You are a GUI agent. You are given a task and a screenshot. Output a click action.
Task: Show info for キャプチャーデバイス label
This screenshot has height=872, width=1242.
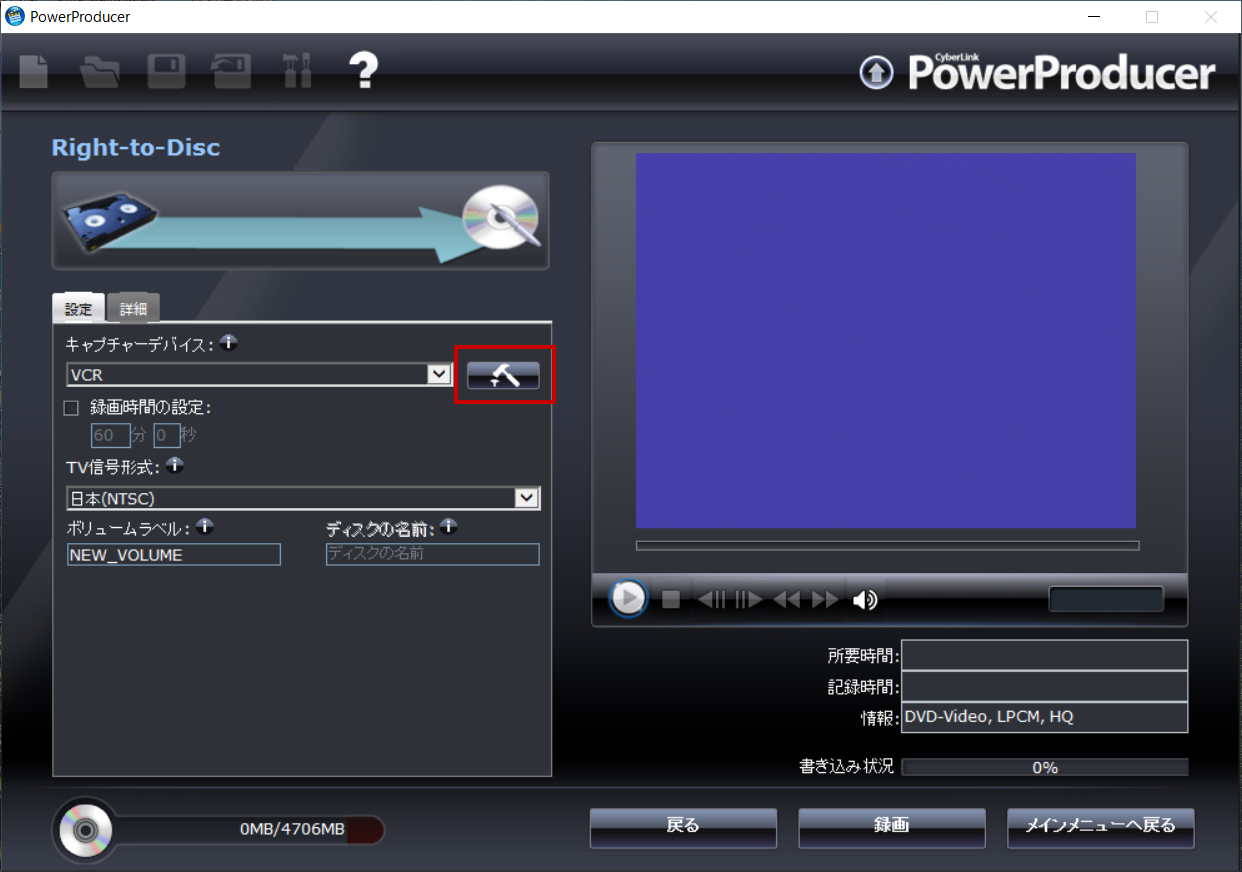pyautogui.click(x=229, y=343)
